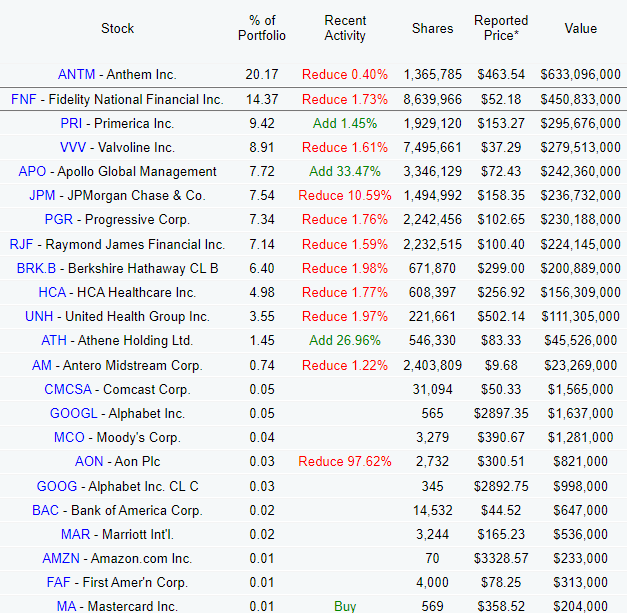629x613 pixels.
Task: Open the MA Mastercard ticker link
Action: (x=66, y=606)
